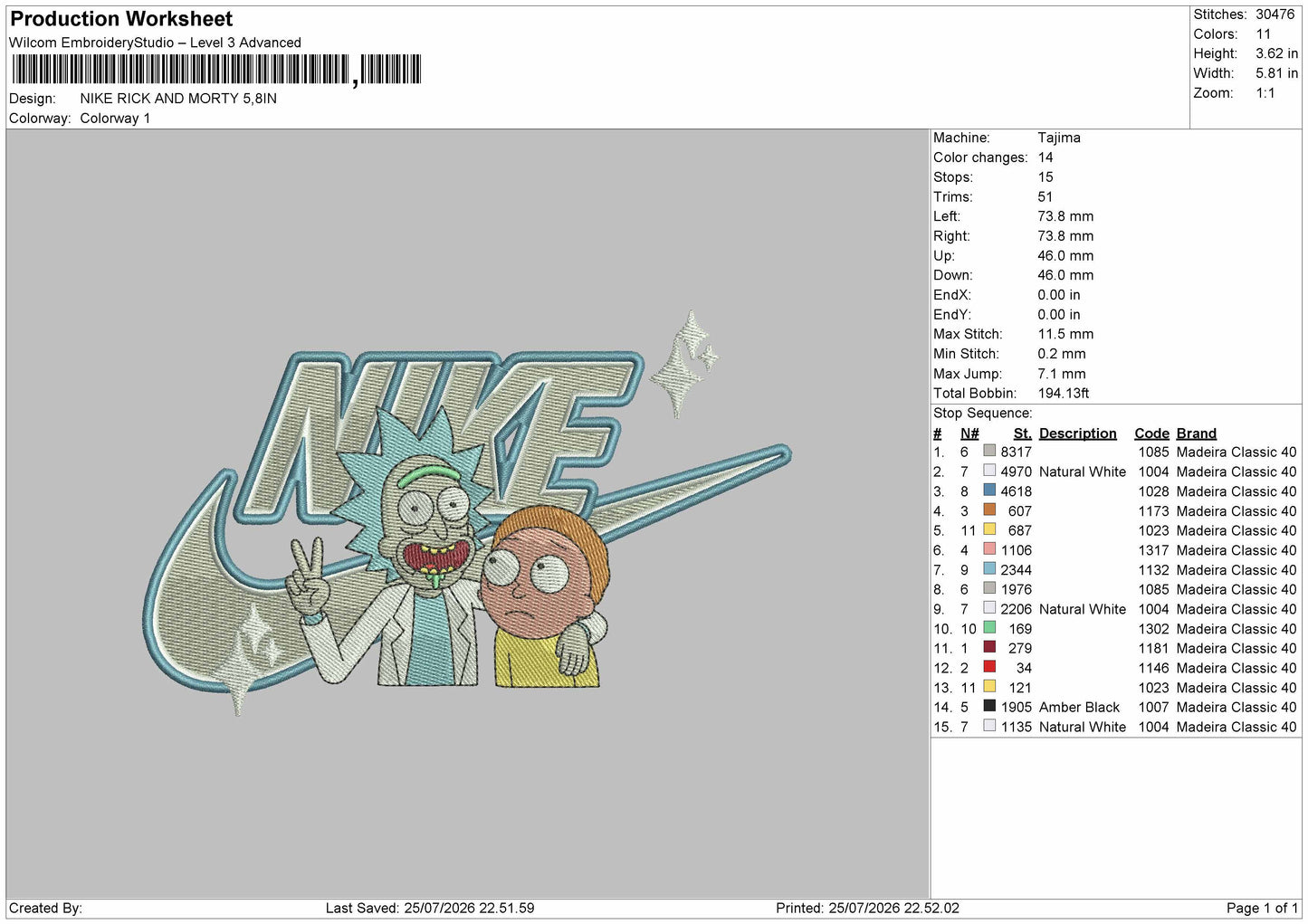Image resolution: width=1308 pixels, height=924 pixels.
Task: Click code '1146' in row 12
Action: click(1153, 668)
